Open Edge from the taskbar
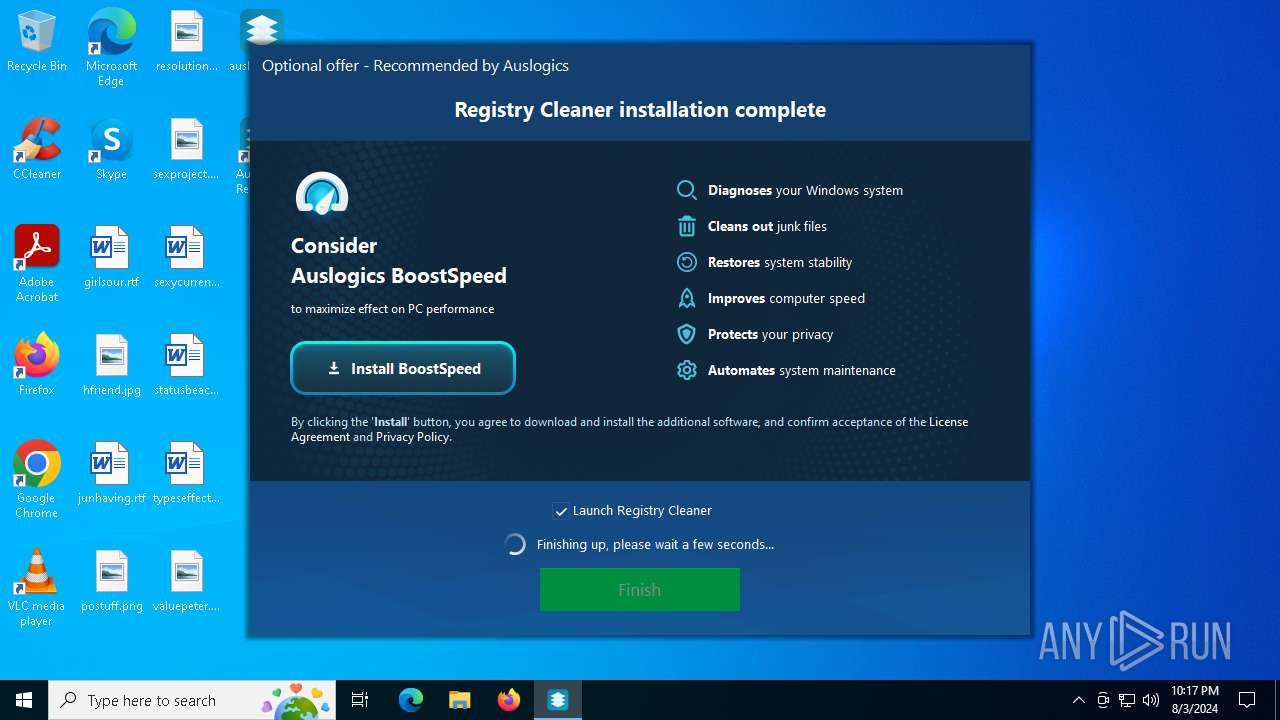This screenshot has width=1280, height=720. click(x=411, y=700)
